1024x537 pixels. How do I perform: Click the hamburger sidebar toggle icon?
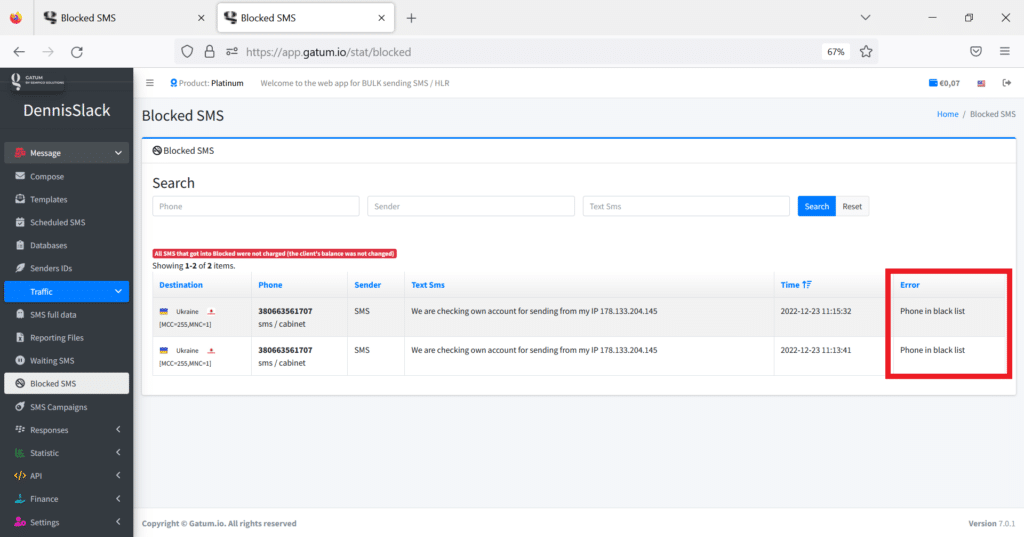coord(150,83)
